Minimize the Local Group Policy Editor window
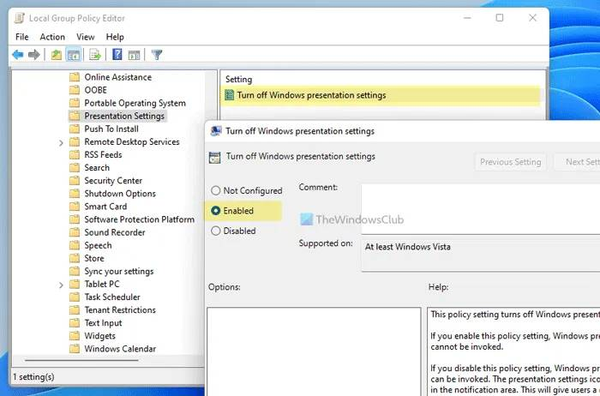The height and width of the screenshot is (396, 600). click(467, 18)
